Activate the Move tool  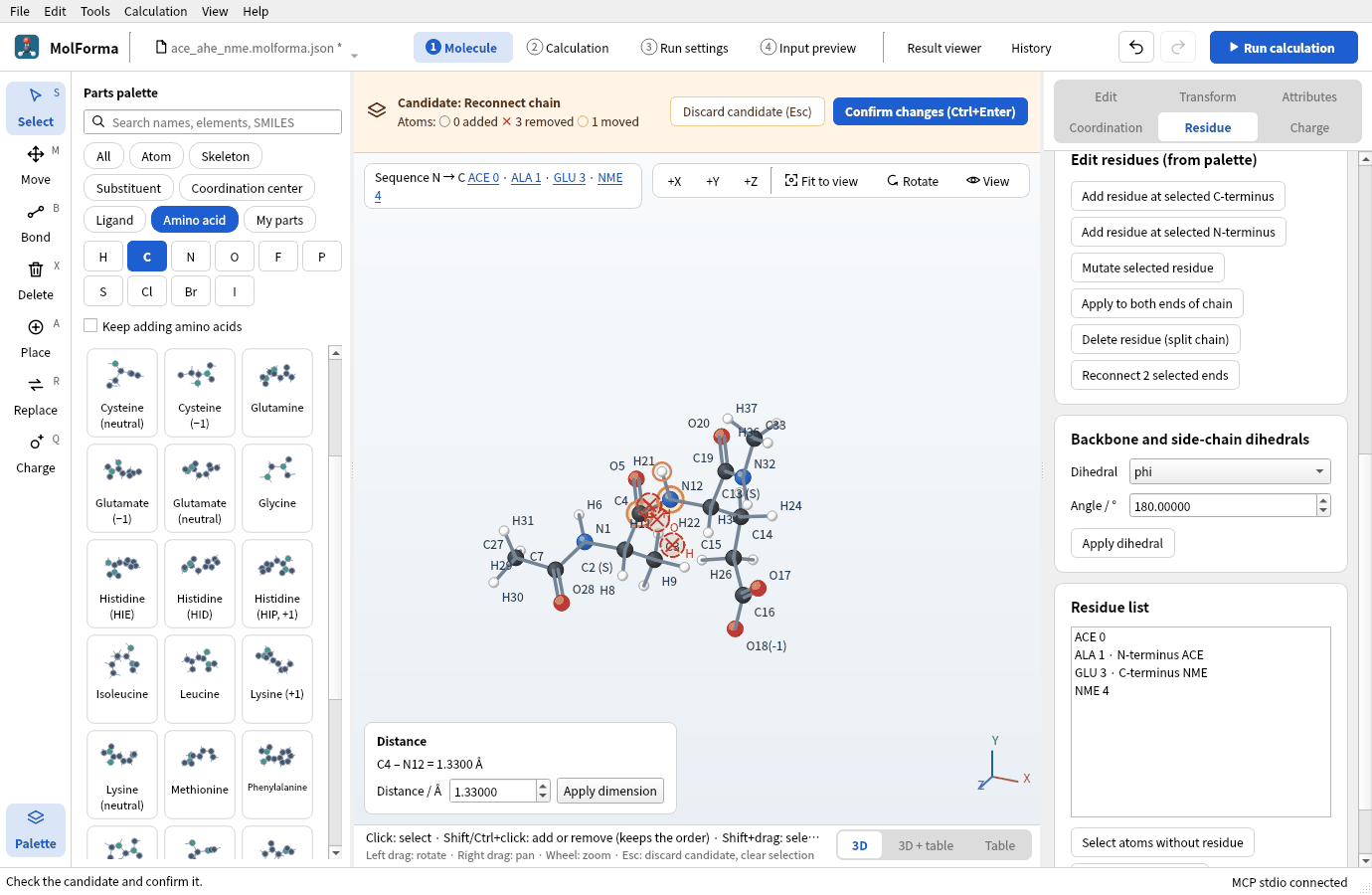(36, 165)
